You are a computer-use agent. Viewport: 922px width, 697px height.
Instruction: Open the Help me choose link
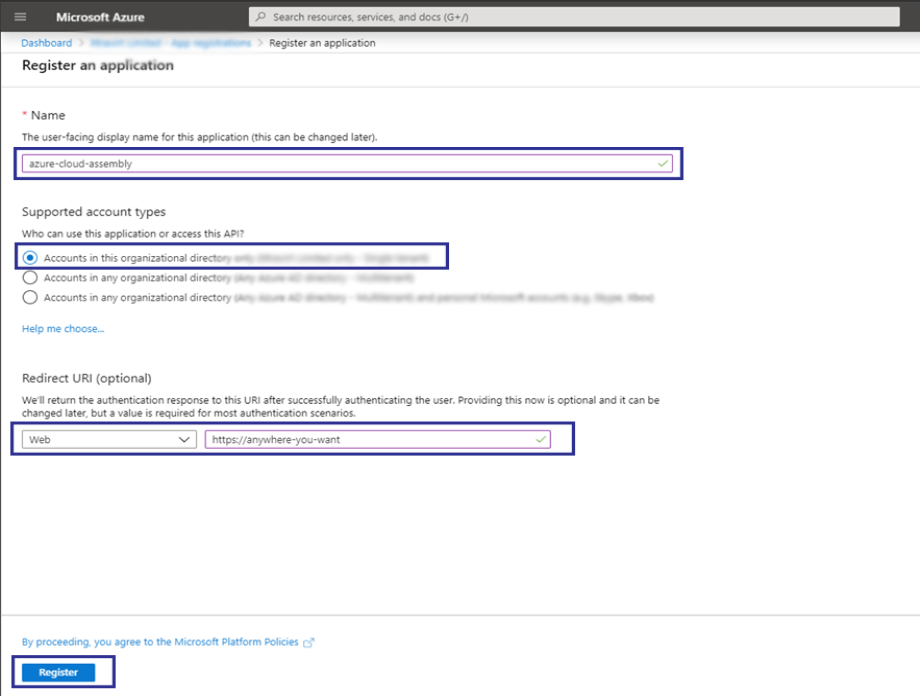point(63,329)
